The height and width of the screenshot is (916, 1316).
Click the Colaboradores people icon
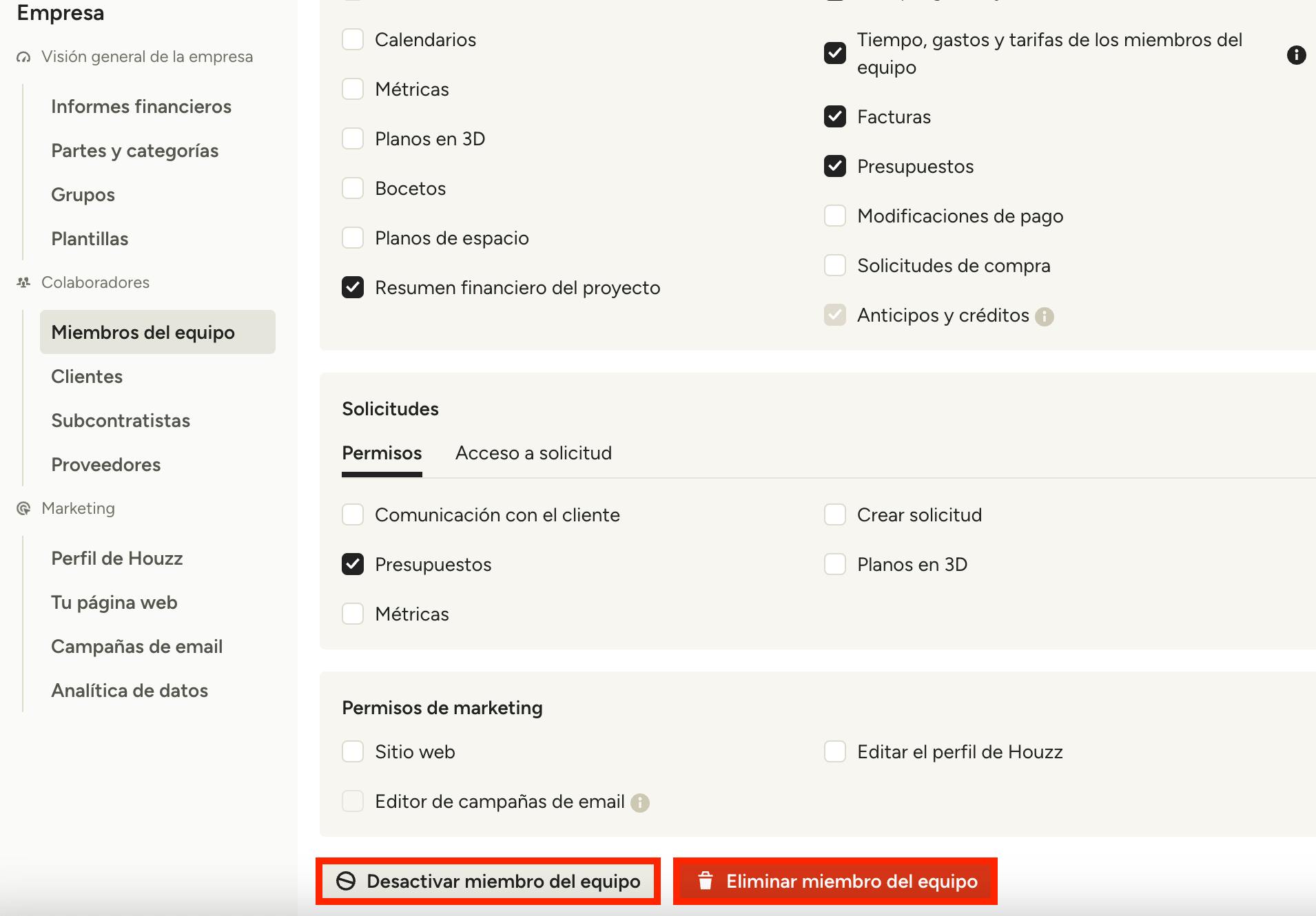point(24,282)
